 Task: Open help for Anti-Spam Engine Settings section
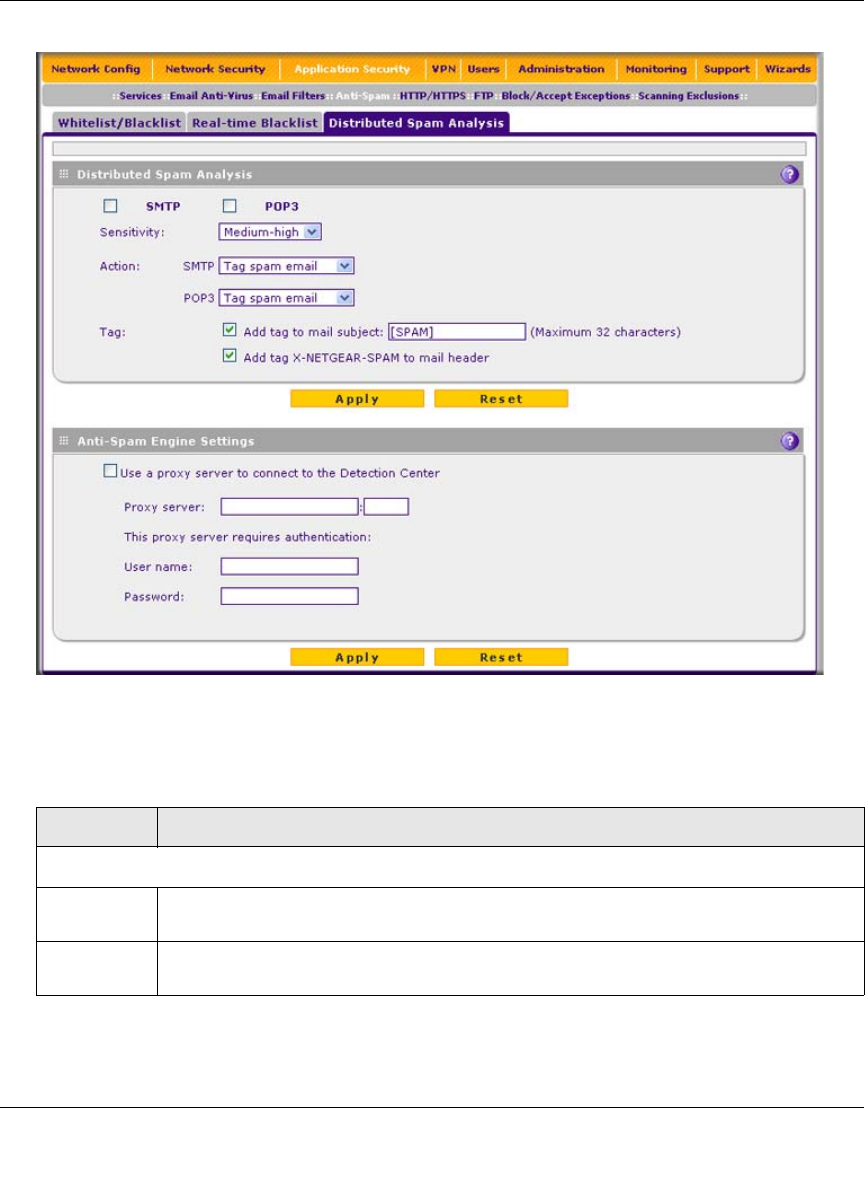click(x=789, y=441)
